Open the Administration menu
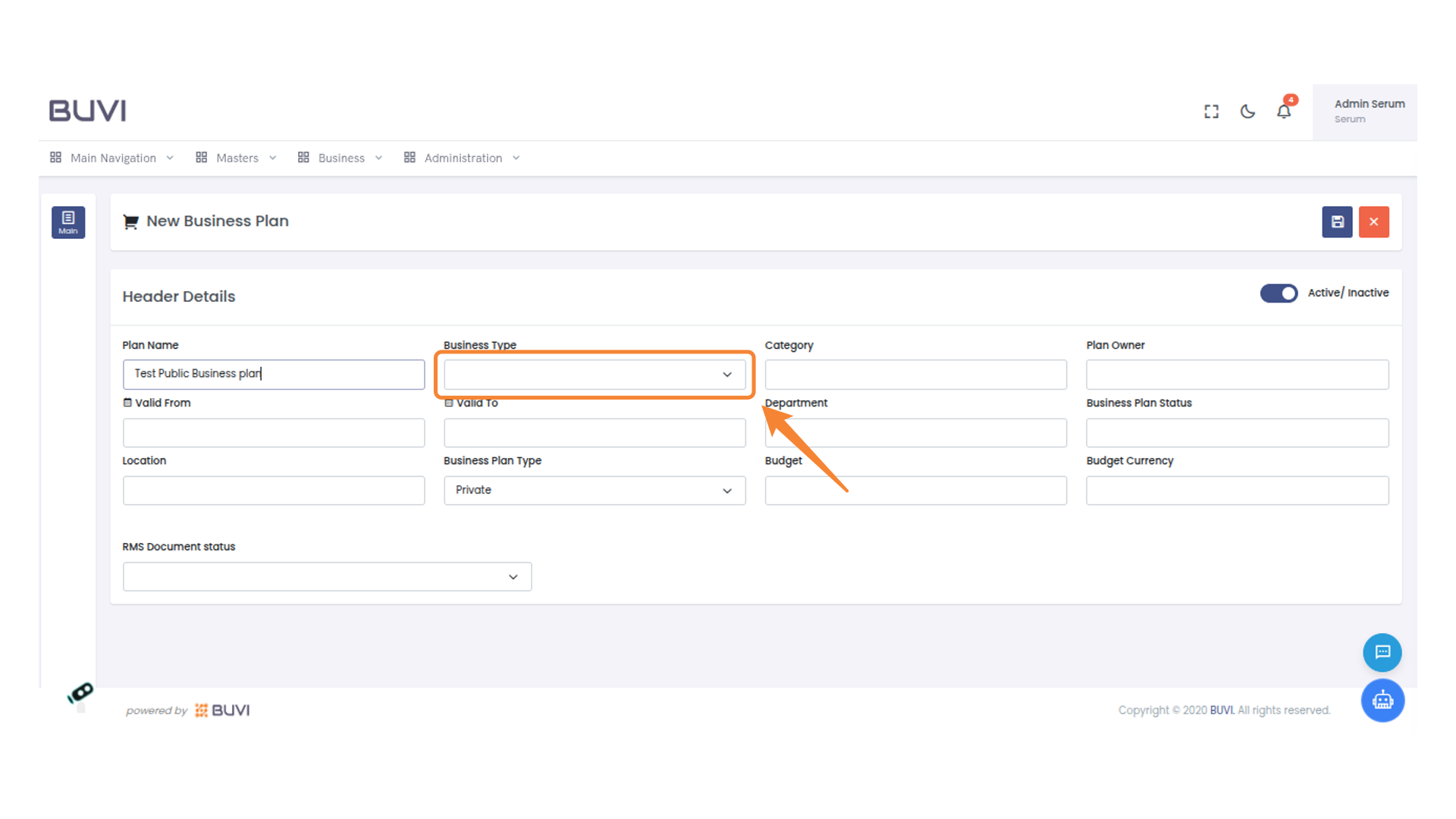Image resolution: width=1456 pixels, height=819 pixels. coord(462,158)
